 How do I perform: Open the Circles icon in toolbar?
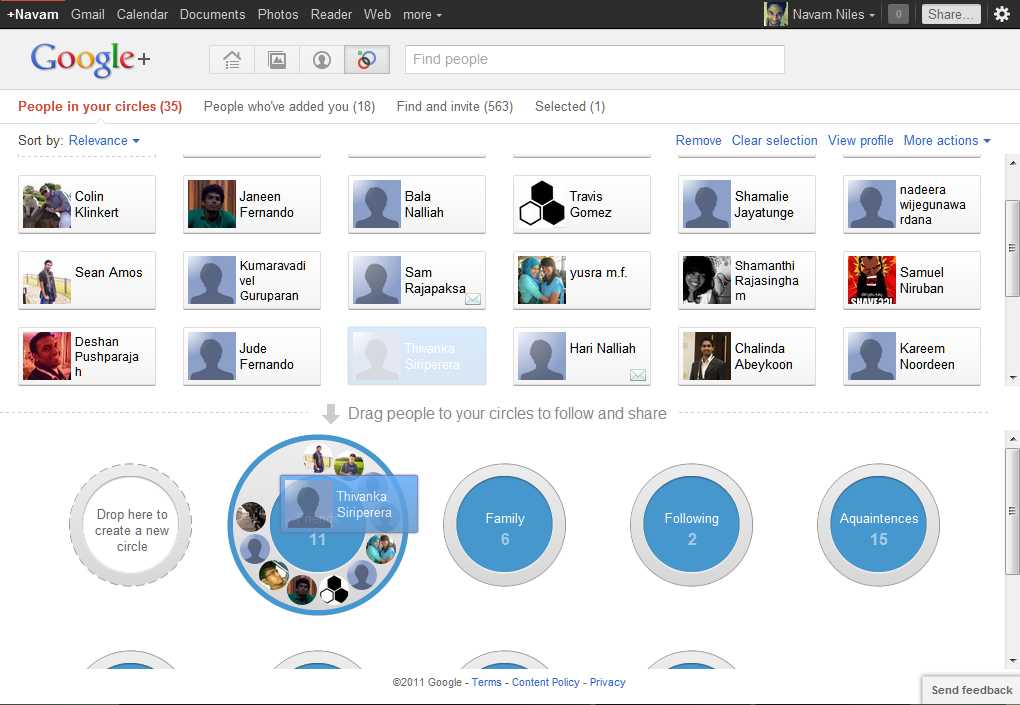coord(367,60)
